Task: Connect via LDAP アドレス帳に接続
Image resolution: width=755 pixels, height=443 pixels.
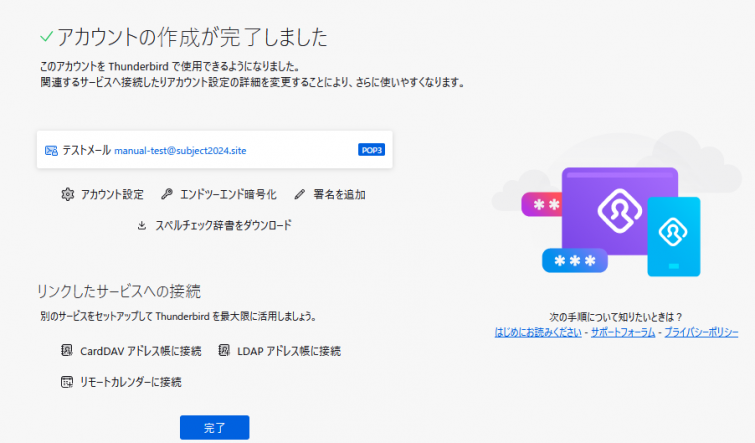Action: (x=289, y=351)
